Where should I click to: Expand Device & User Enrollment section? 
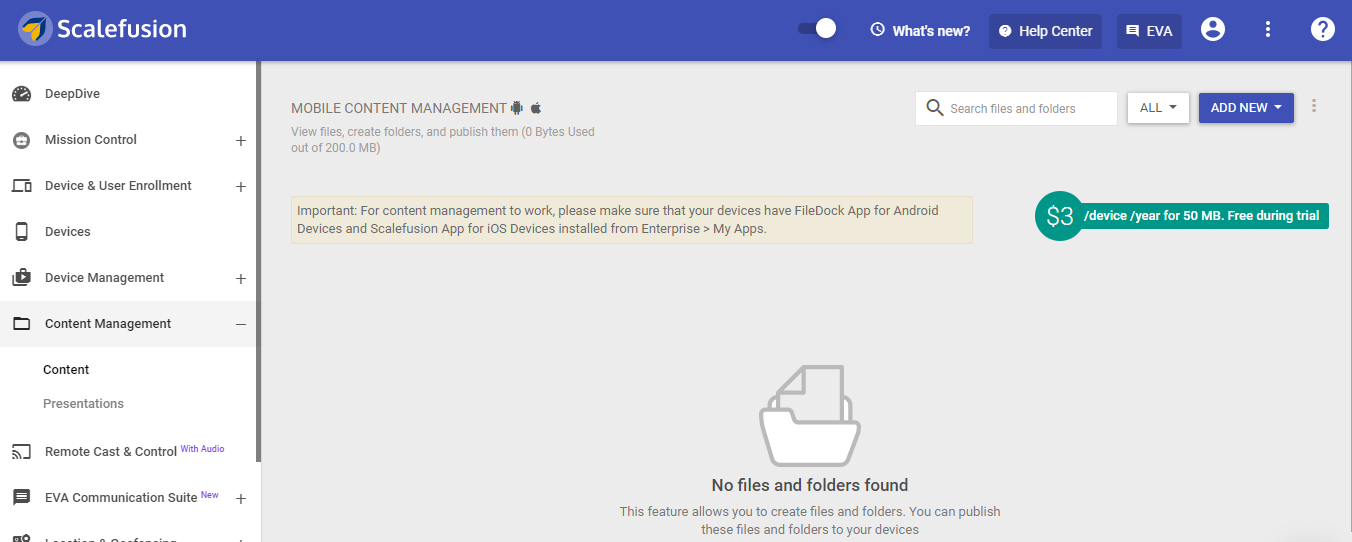240,187
